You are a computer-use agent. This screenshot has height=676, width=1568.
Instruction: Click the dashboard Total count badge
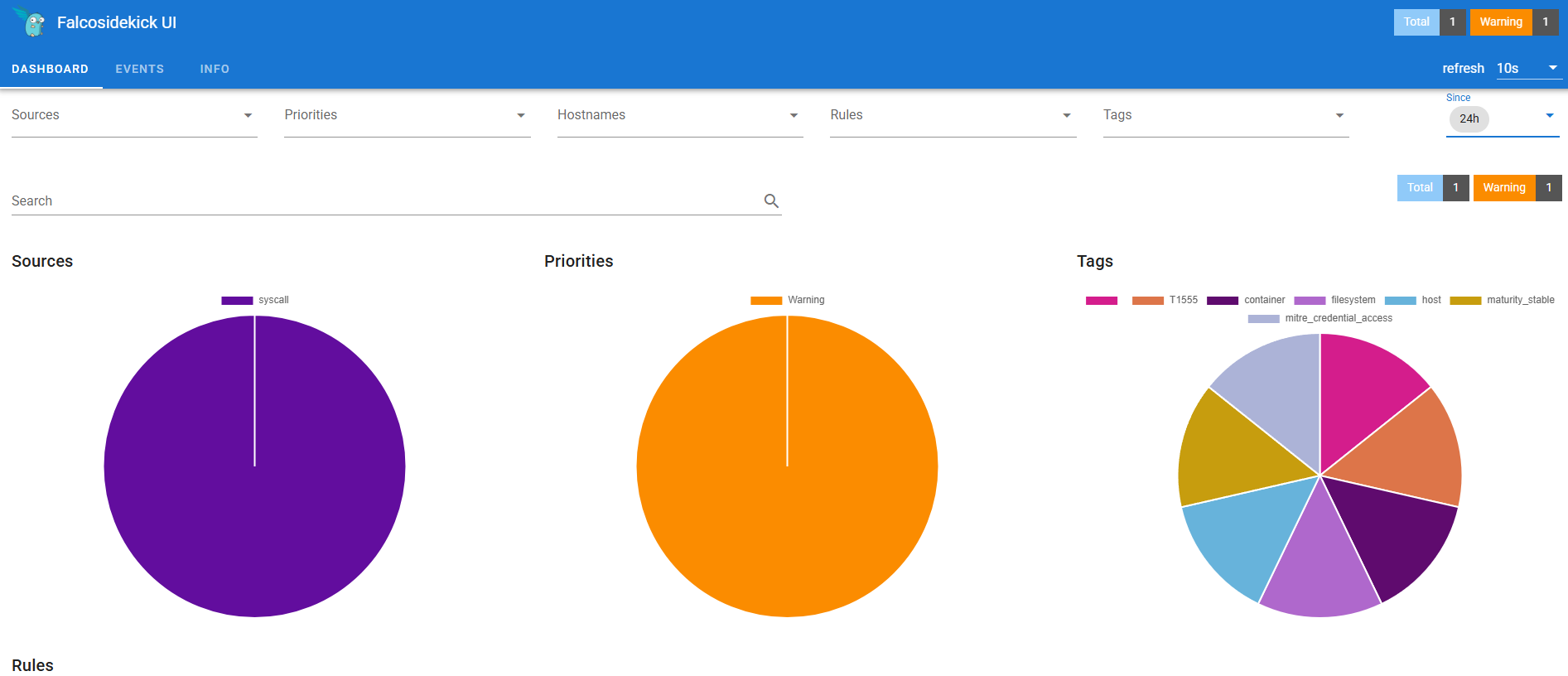point(1432,188)
